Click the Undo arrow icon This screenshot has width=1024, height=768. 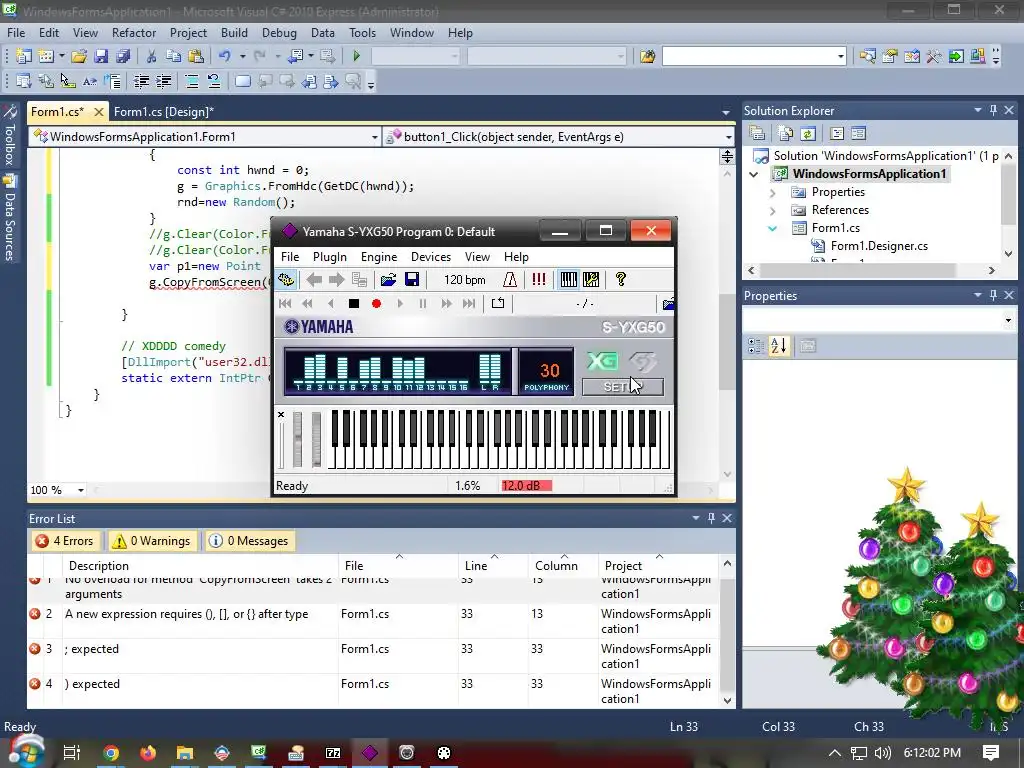225,56
